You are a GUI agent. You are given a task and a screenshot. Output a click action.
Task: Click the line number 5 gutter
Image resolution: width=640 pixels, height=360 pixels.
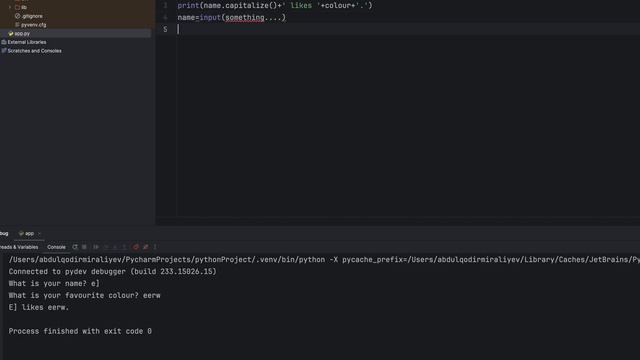coord(165,29)
